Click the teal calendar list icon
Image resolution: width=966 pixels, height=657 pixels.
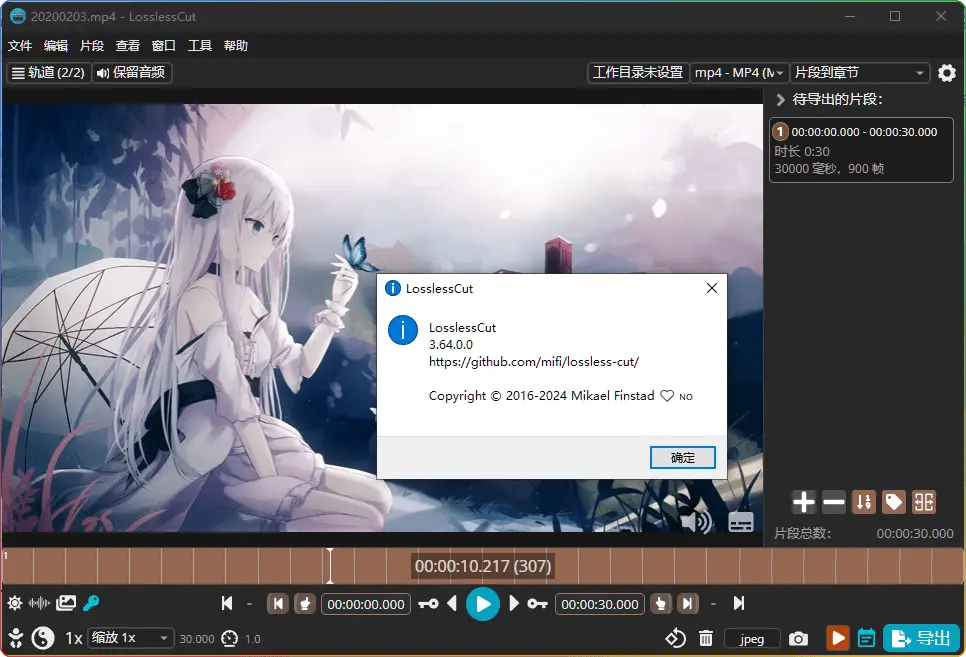click(x=866, y=639)
